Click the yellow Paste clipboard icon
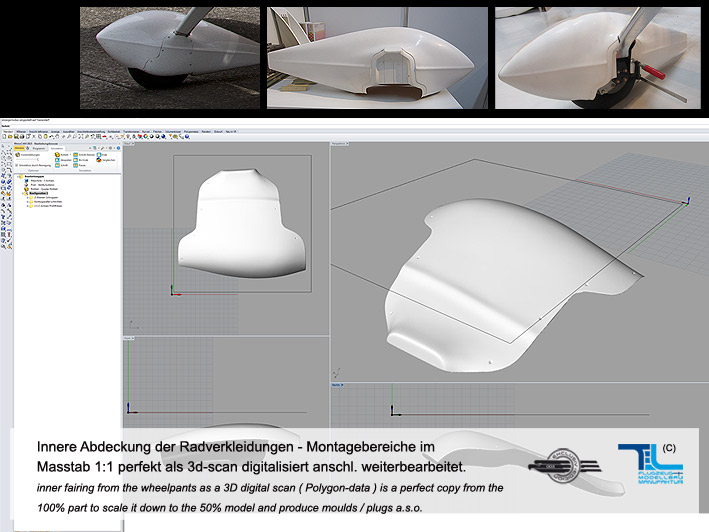The width and height of the screenshot is (709, 532). [x=45, y=137]
